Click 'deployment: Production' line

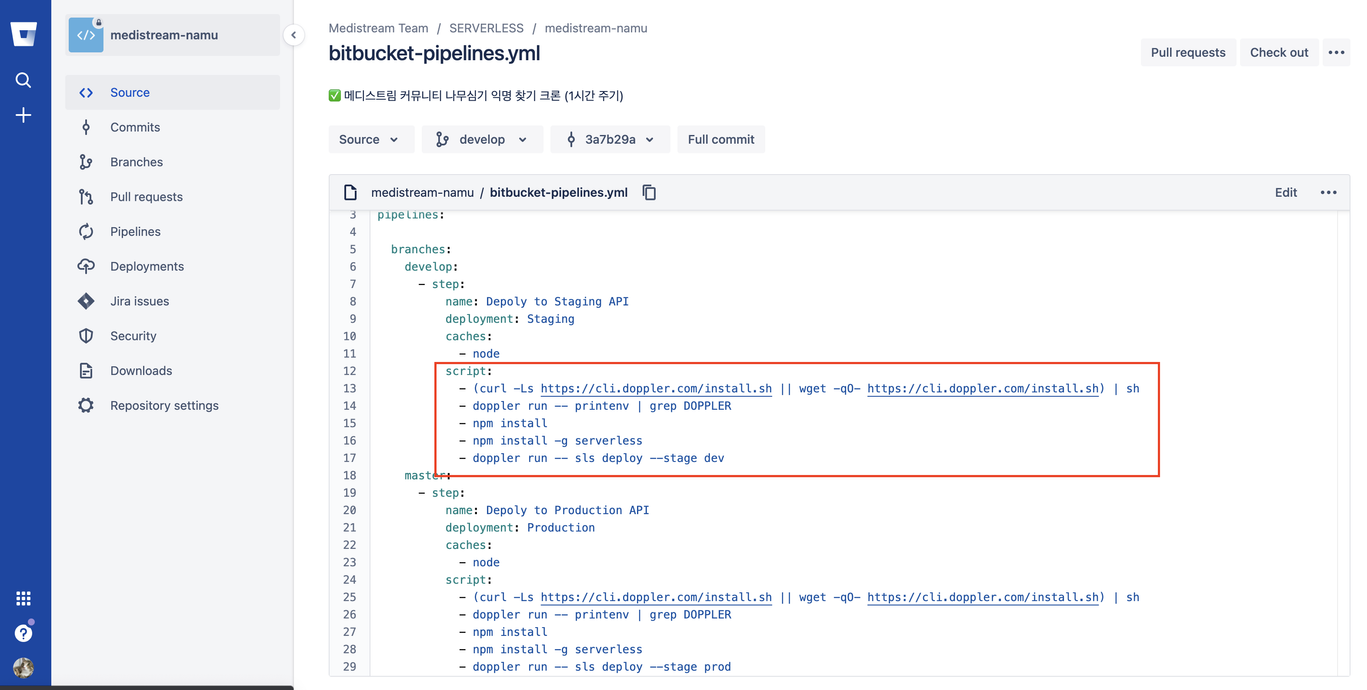pyautogui.click(x=520, y=527)
